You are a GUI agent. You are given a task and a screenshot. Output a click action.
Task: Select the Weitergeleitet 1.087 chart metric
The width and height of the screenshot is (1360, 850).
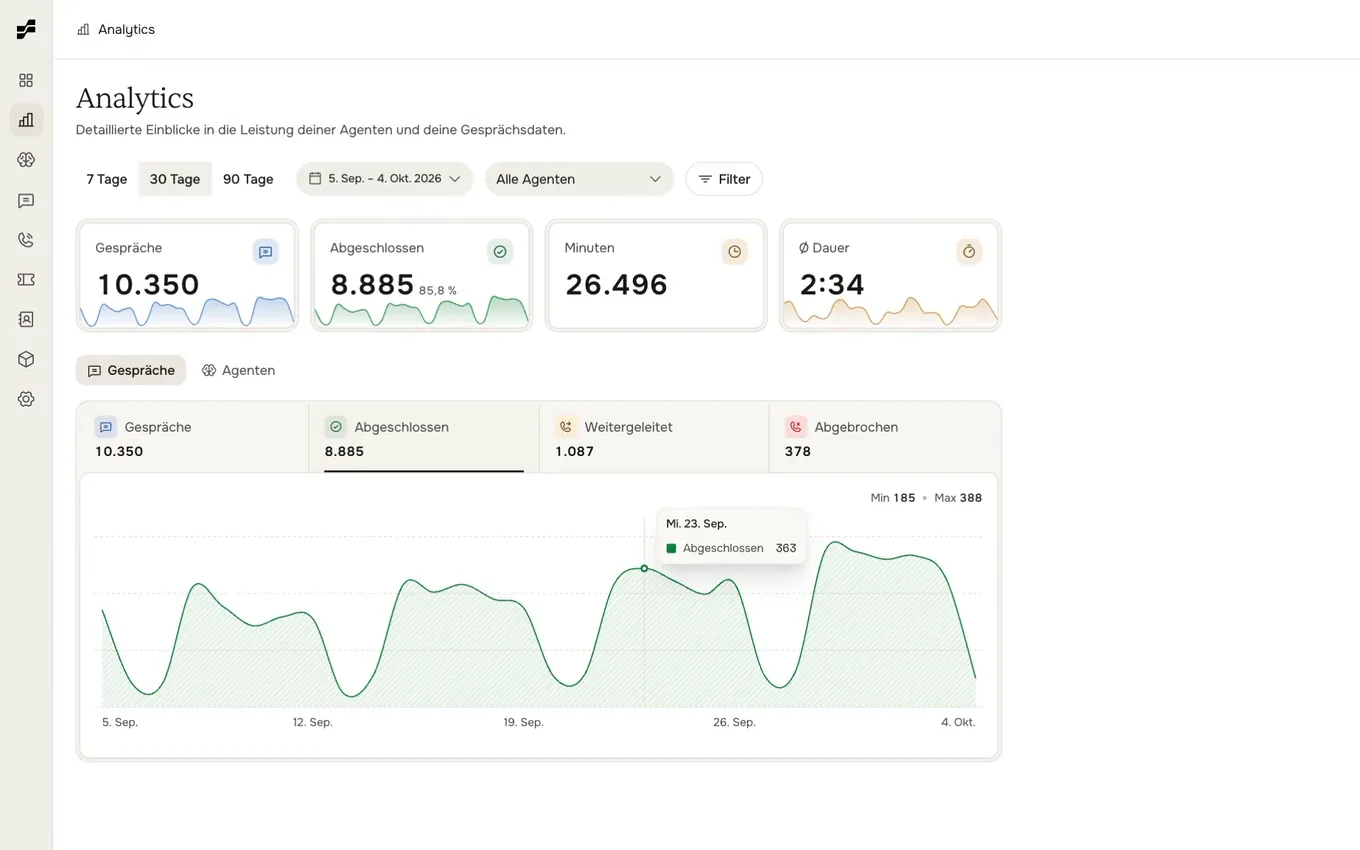tap(654, 438)
